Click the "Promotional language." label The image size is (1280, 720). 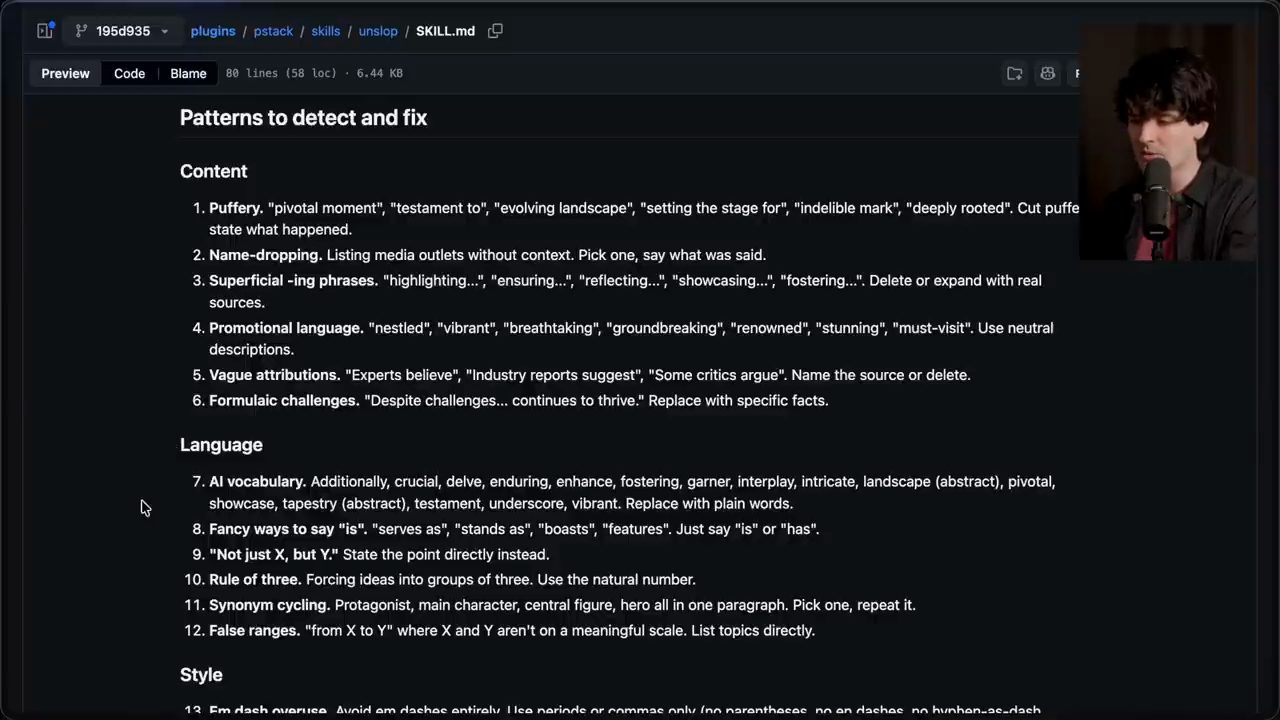click(286, 328)
